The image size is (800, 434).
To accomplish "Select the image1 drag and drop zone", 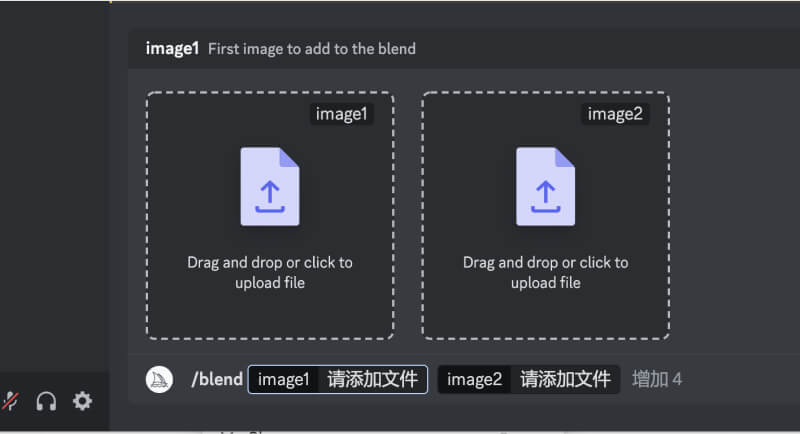I will pyautogui.click(x=270, y=216).
